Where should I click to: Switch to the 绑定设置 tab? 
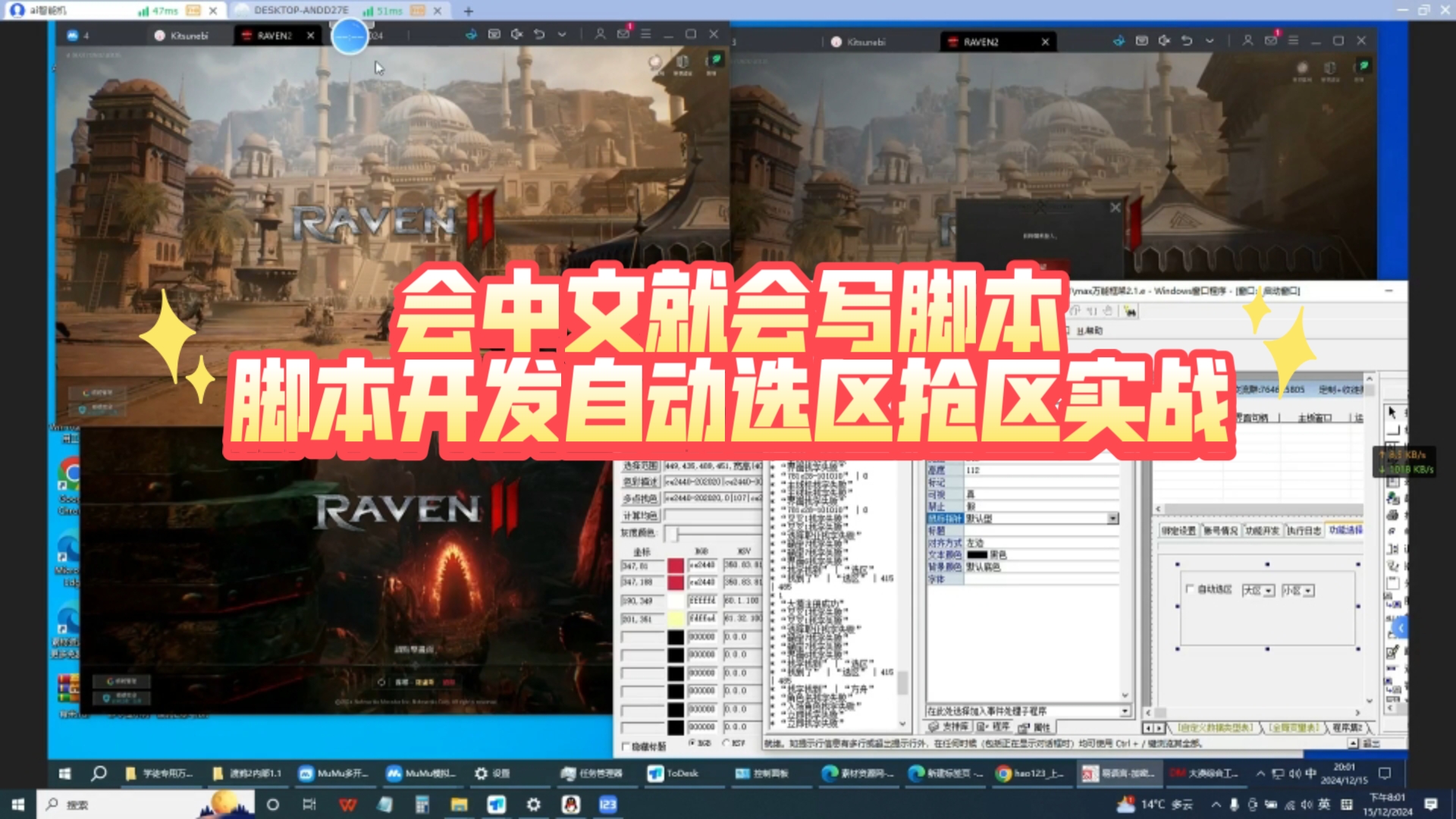(x=1178, y=530)
